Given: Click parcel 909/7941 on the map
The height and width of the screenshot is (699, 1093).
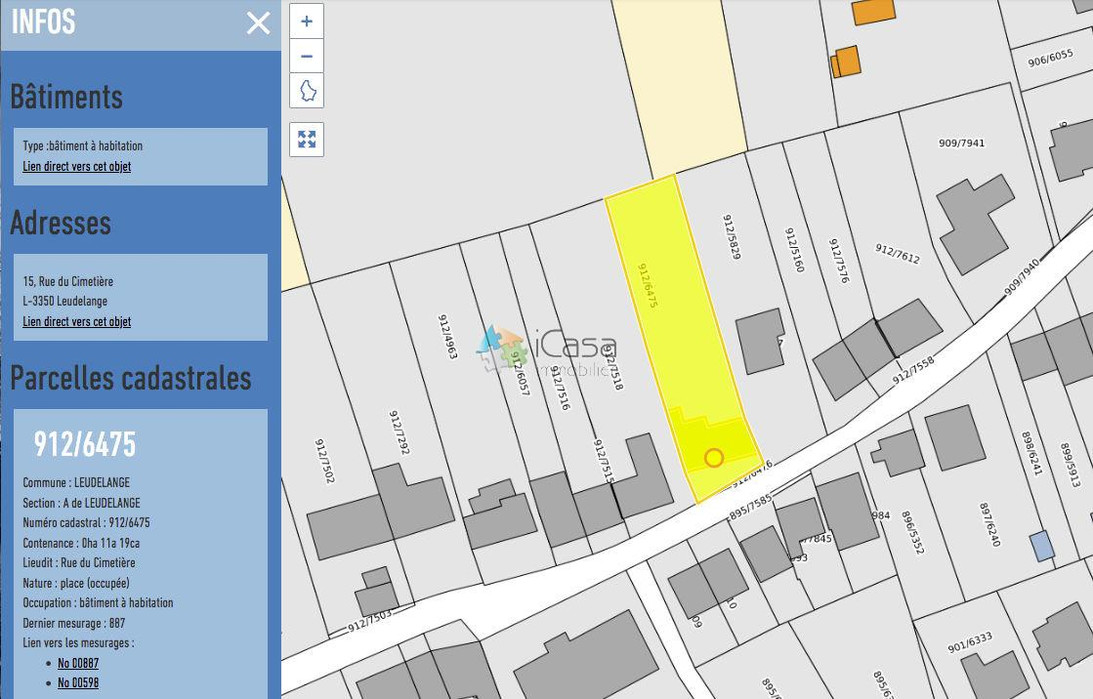Looking at the screenshot, I should [960, 144].
